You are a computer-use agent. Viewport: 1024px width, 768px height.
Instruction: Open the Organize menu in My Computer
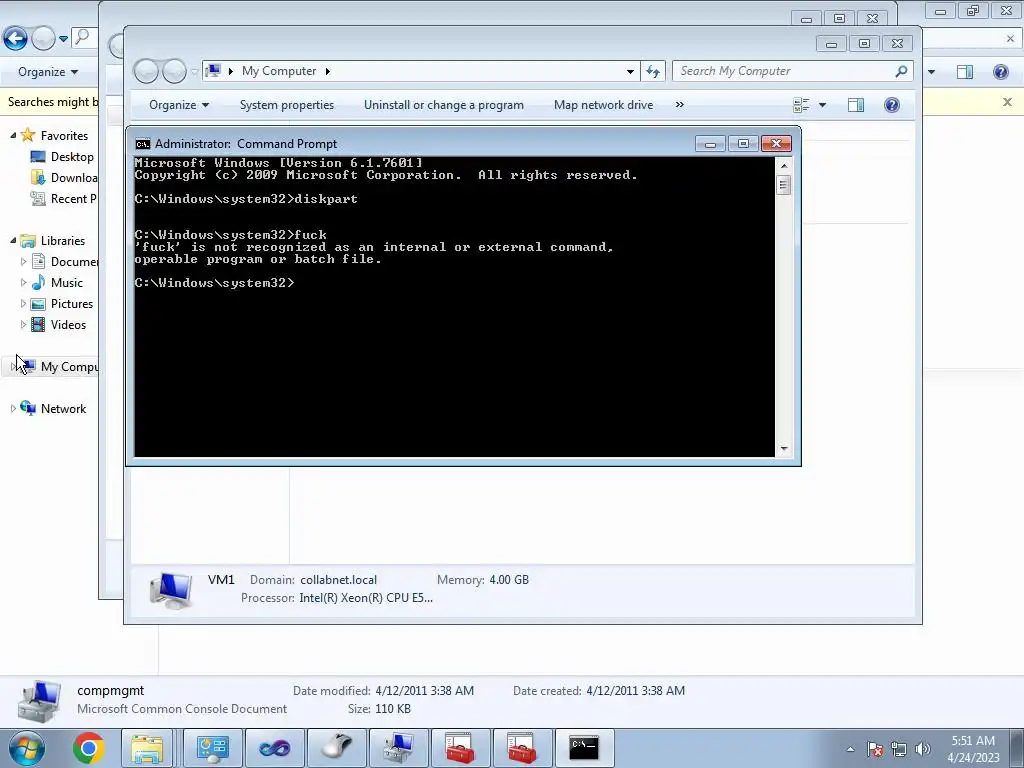coord(178,105)
